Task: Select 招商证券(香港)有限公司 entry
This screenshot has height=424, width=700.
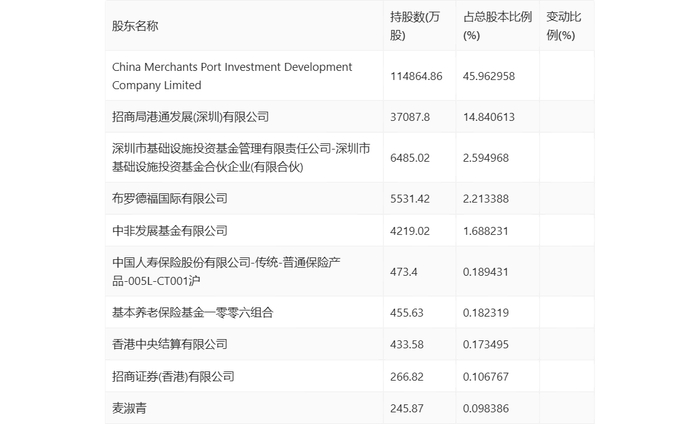Action: point(173,377)
